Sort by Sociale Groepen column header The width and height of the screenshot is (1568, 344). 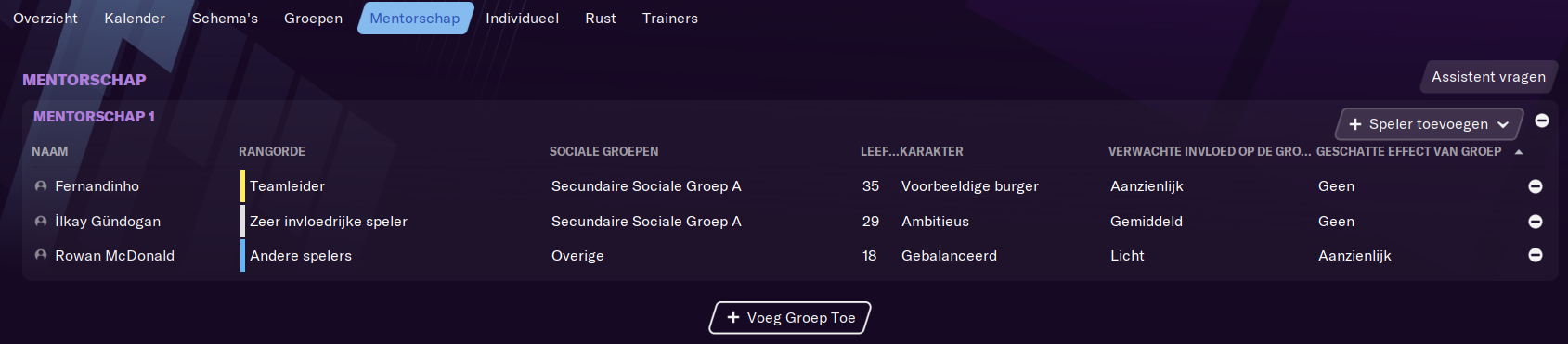(x=604, y=151)
